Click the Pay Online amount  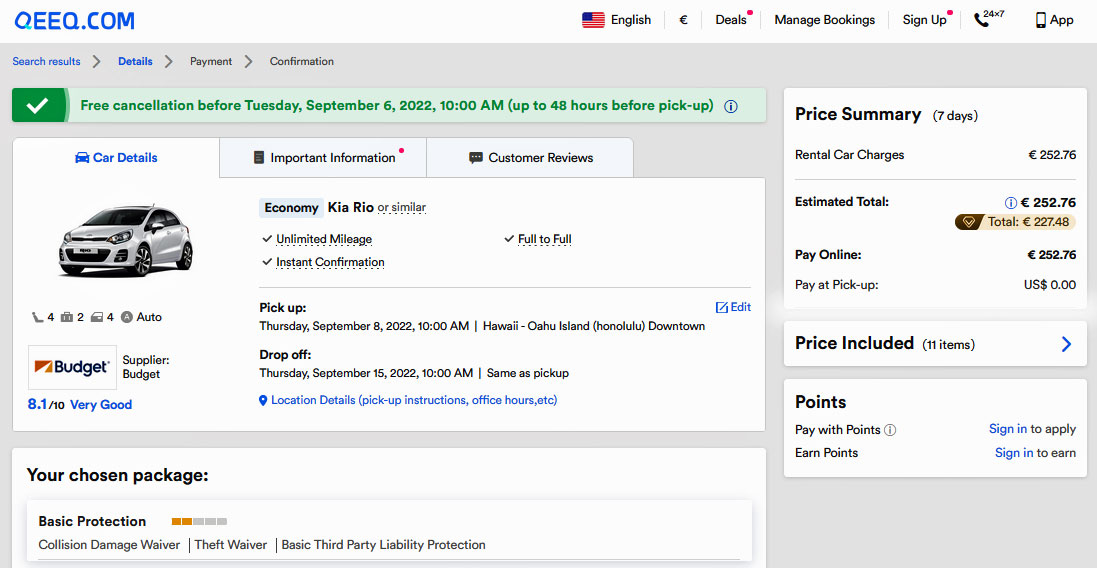click(x=1052, y=255)
